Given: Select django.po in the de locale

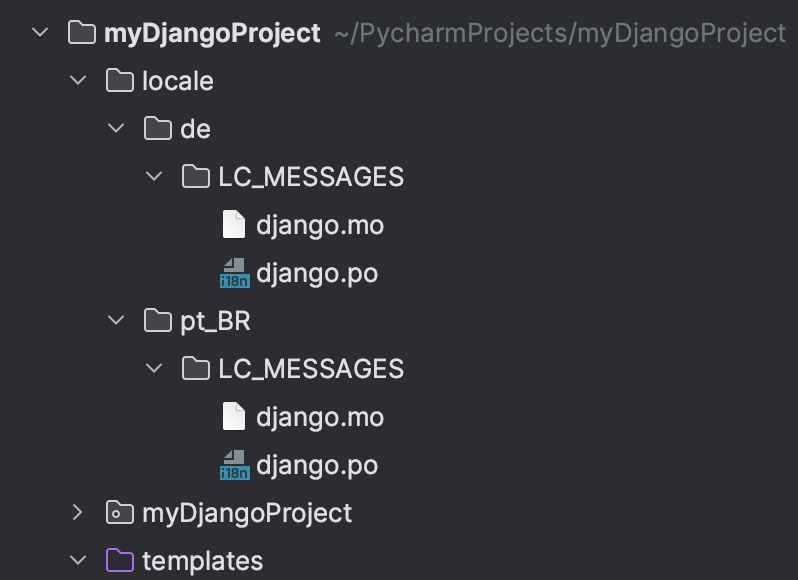Looking at the screenshot, I should 317,274.
